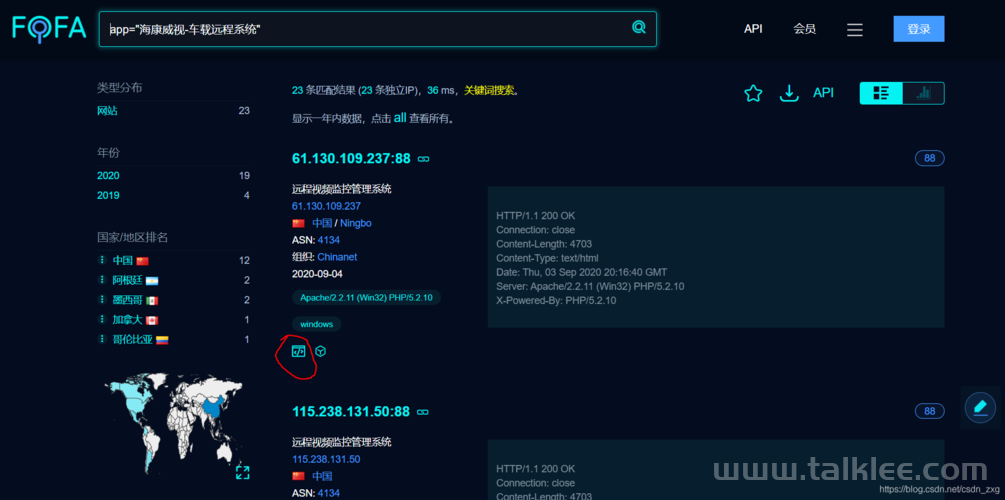Expand options for 墨西哥 country row
Screen dimensions: 1005x500
pyautogui.click(x=101, y=300)
